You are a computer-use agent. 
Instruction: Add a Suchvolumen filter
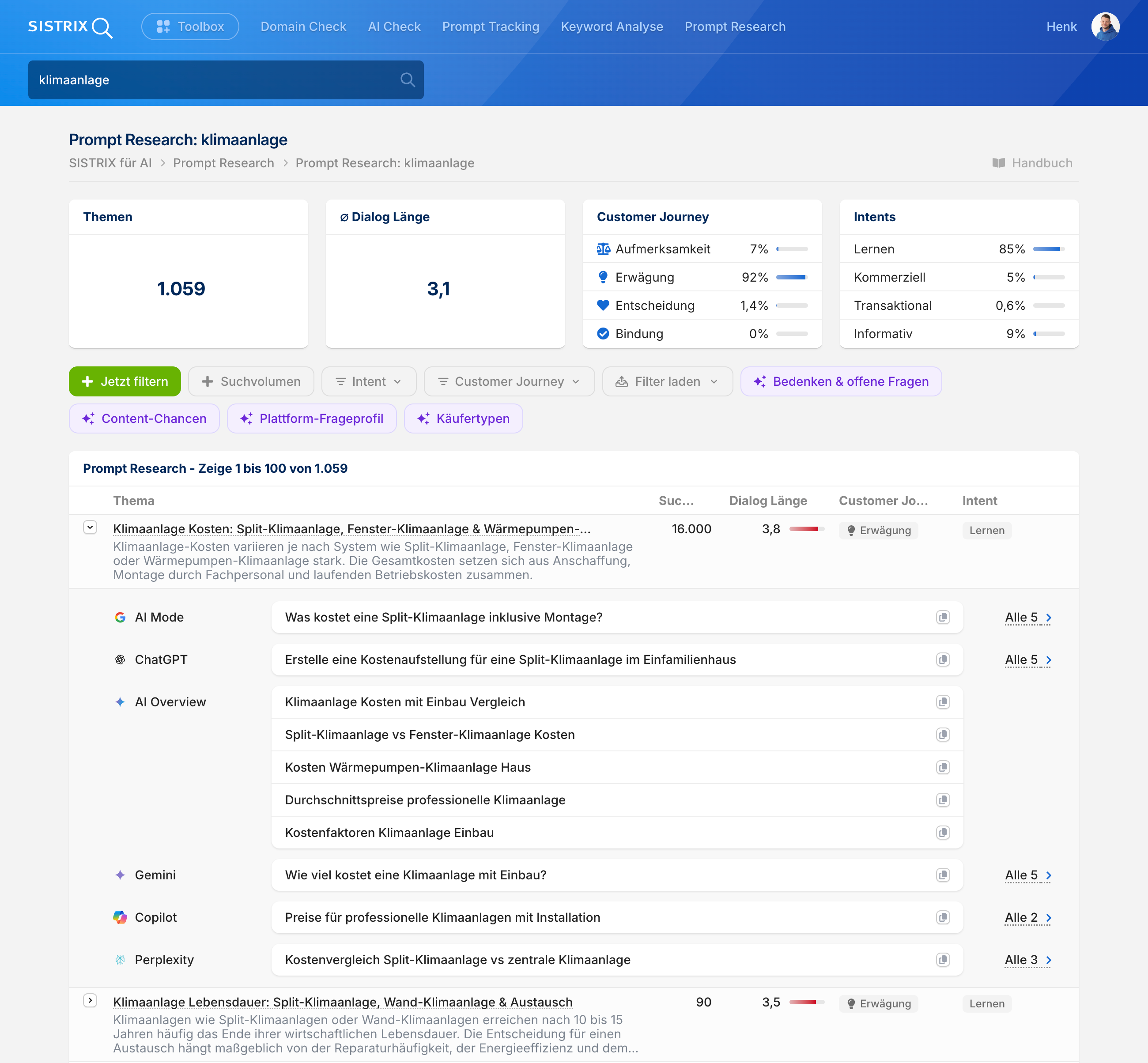(251, 381)
